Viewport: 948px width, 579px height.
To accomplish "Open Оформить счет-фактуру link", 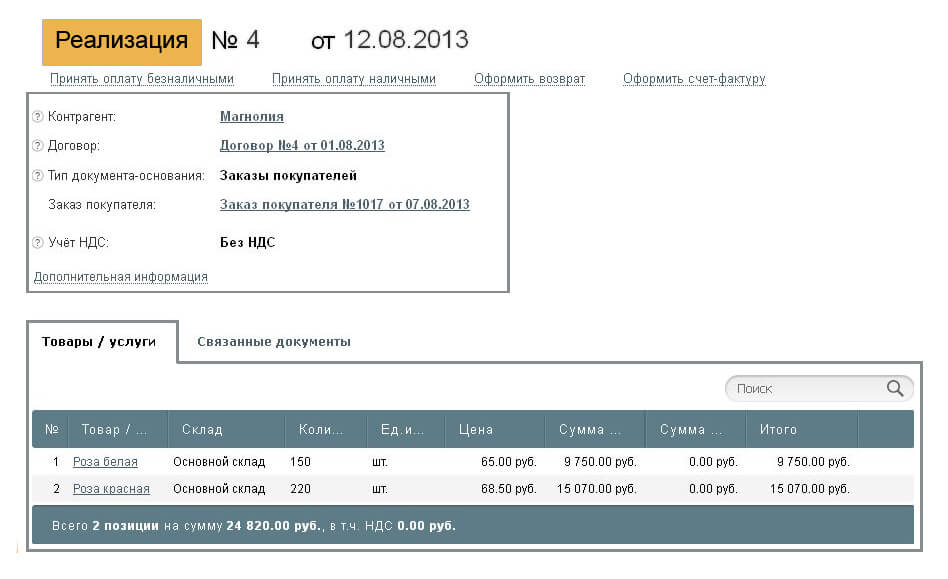I will [x=694, y=79].
